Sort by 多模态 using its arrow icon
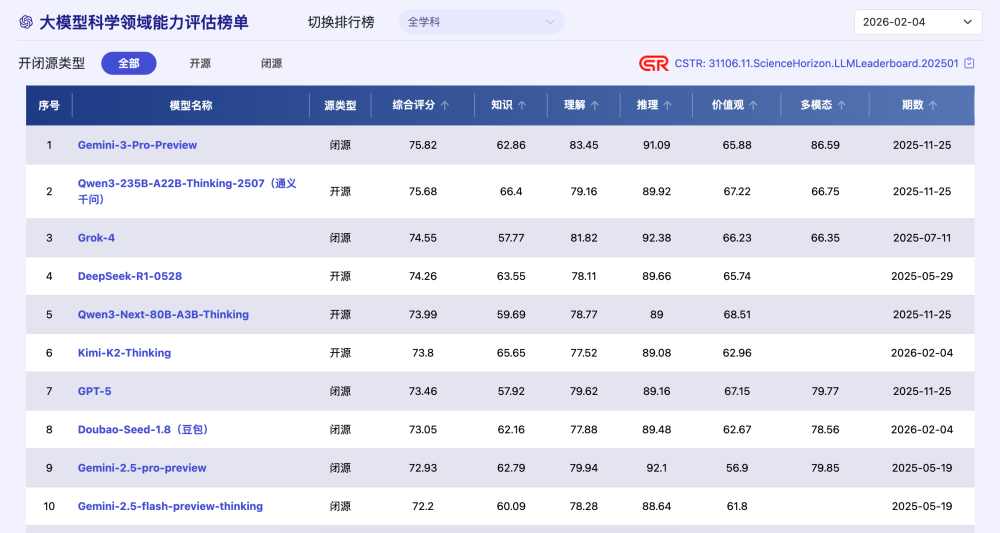1000x533 pixels. click(842, 105)
